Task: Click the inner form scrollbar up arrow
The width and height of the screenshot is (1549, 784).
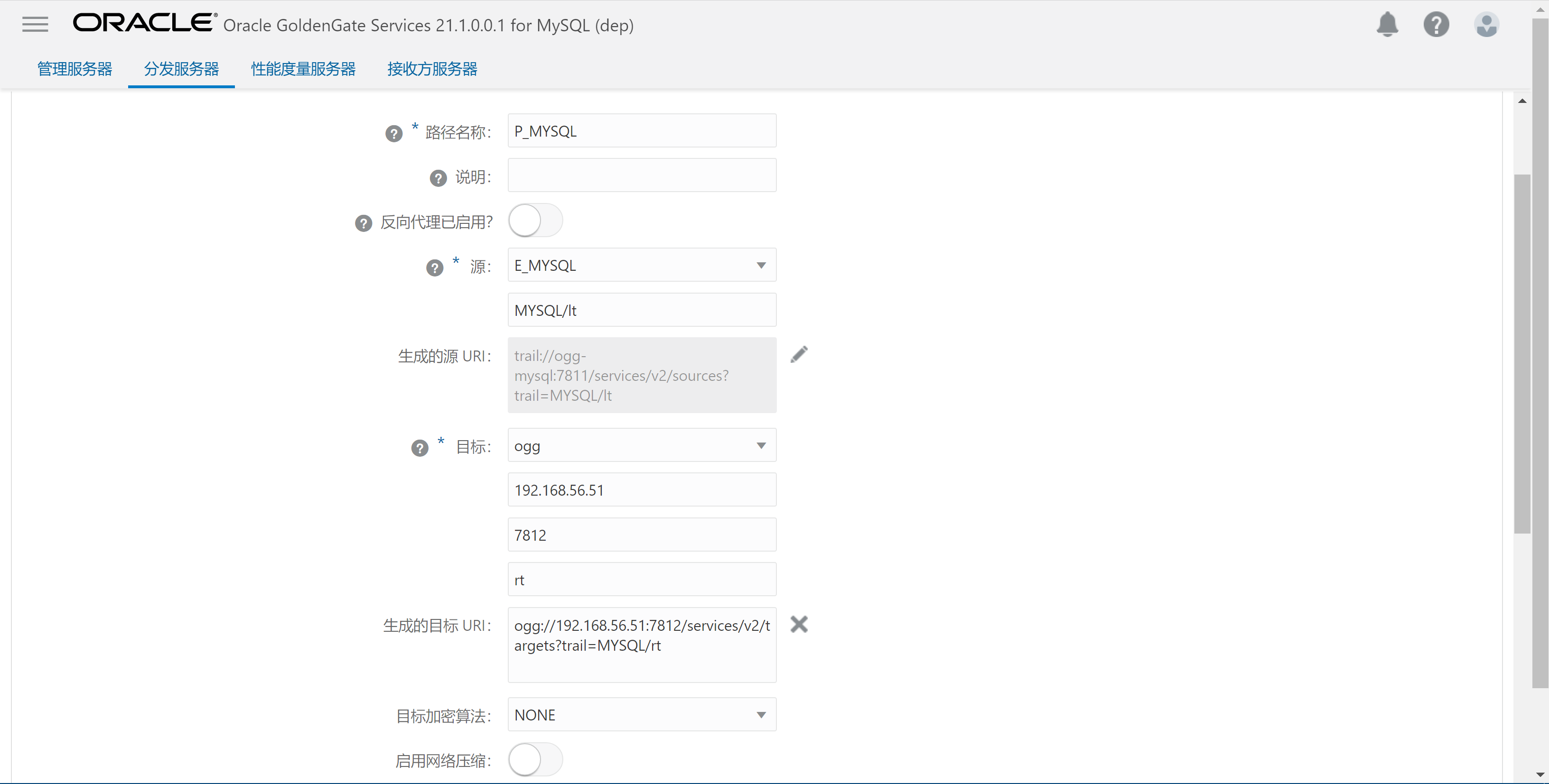Action: (x=1522, y=101)
